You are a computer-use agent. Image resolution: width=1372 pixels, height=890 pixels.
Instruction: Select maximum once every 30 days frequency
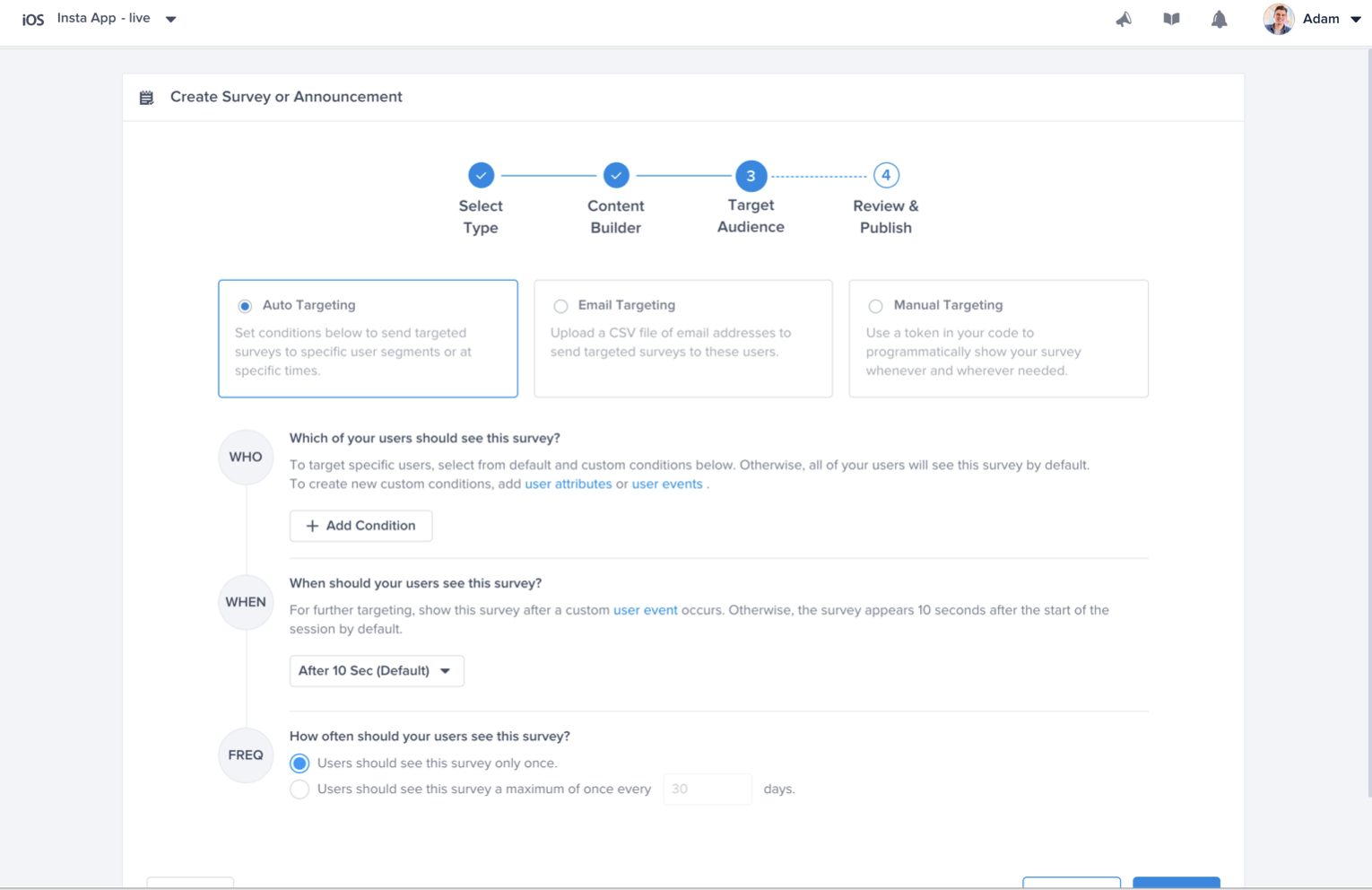(300, 789)
